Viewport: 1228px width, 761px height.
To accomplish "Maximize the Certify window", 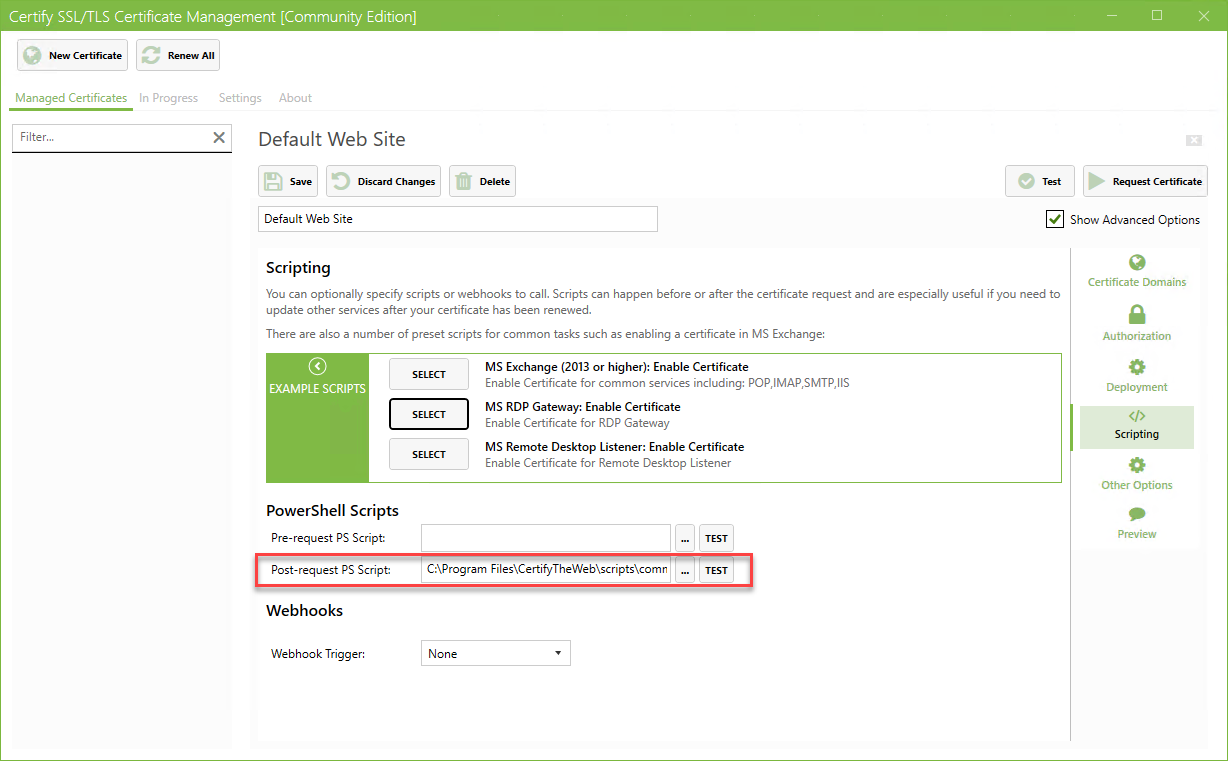I will click(x=1157, y=15).
